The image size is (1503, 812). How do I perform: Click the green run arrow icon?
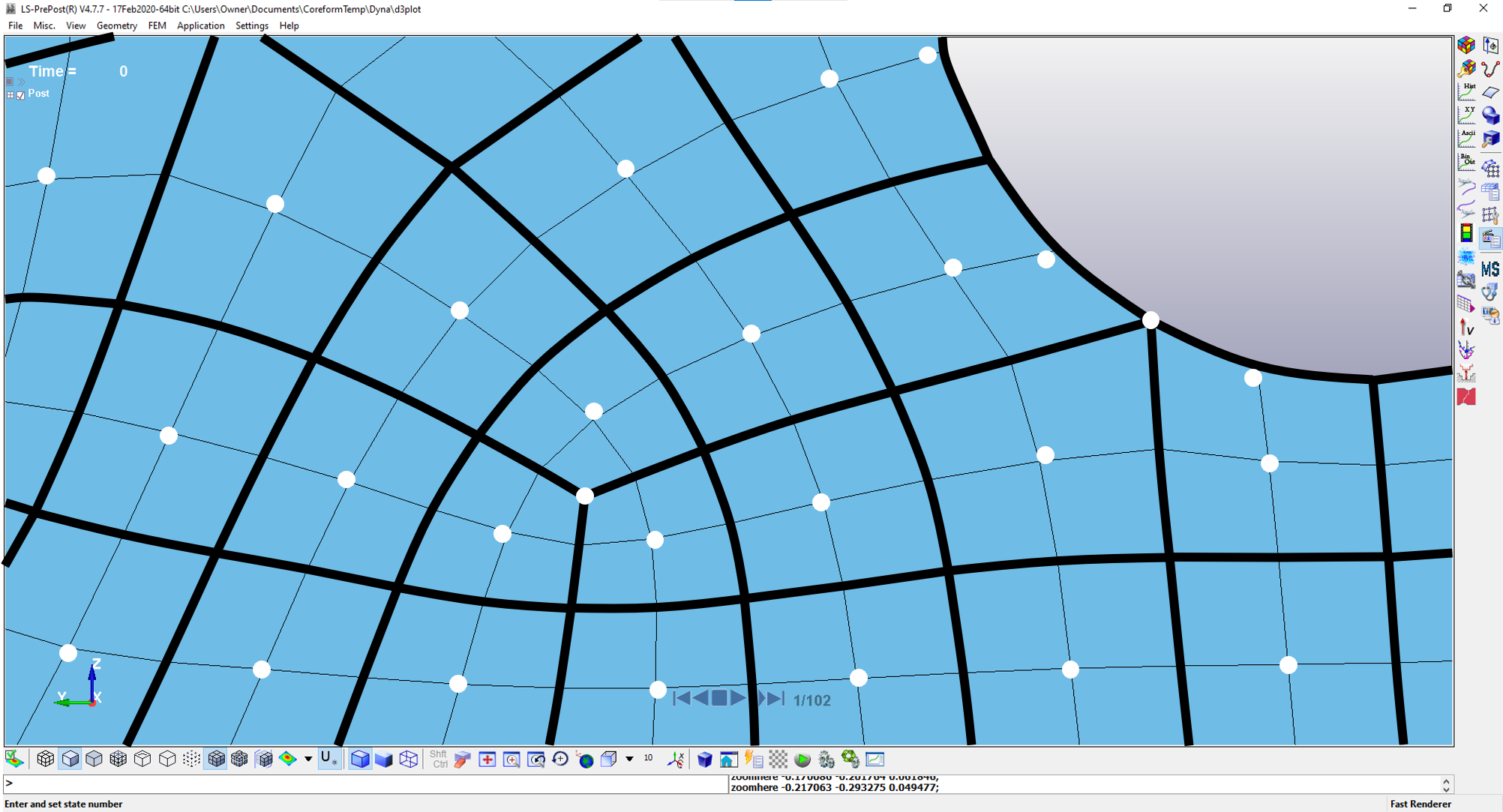click(x=802, y=760)
